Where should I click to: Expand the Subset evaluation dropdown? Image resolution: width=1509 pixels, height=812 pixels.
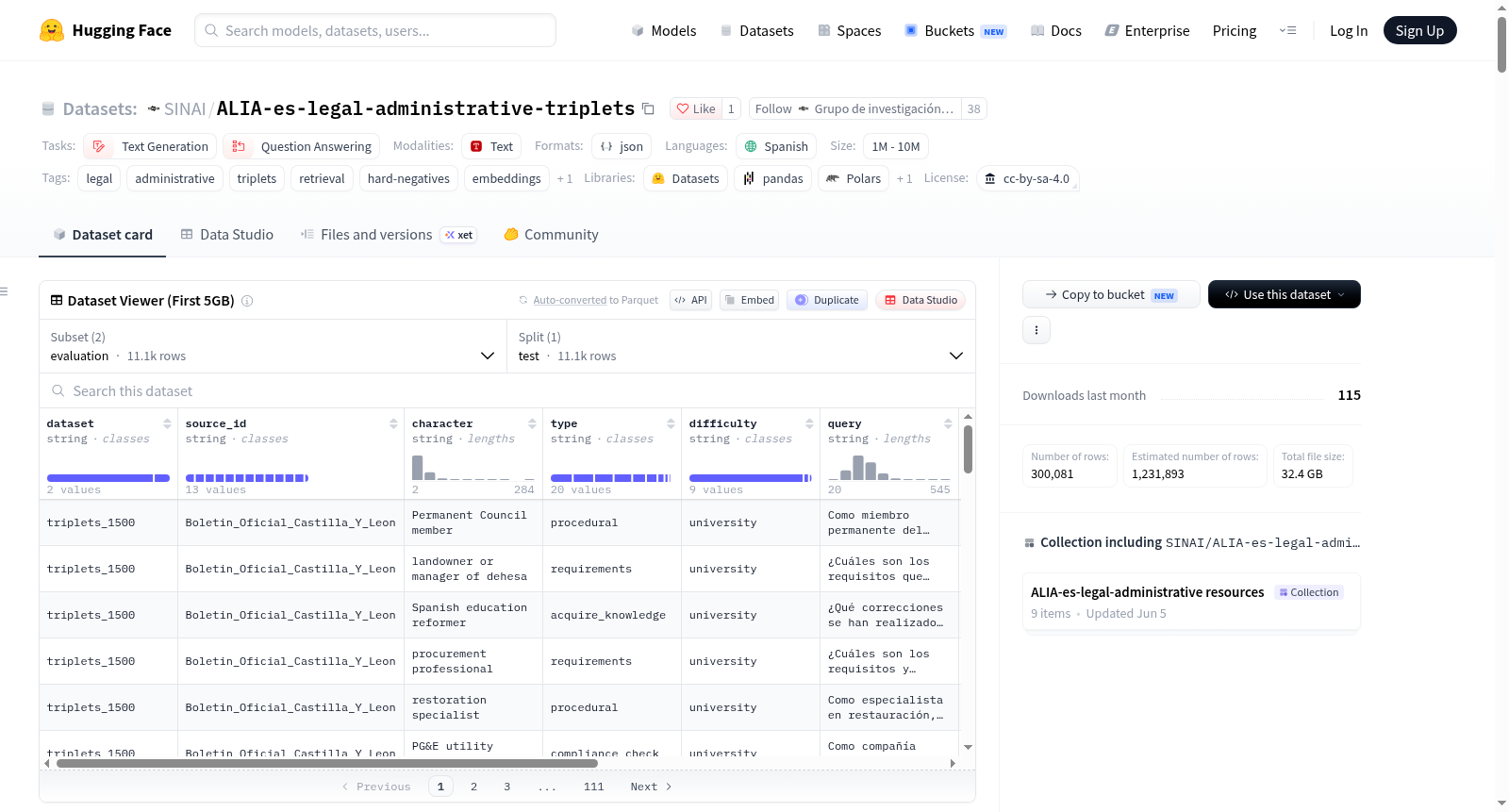(x=273, y=347)
